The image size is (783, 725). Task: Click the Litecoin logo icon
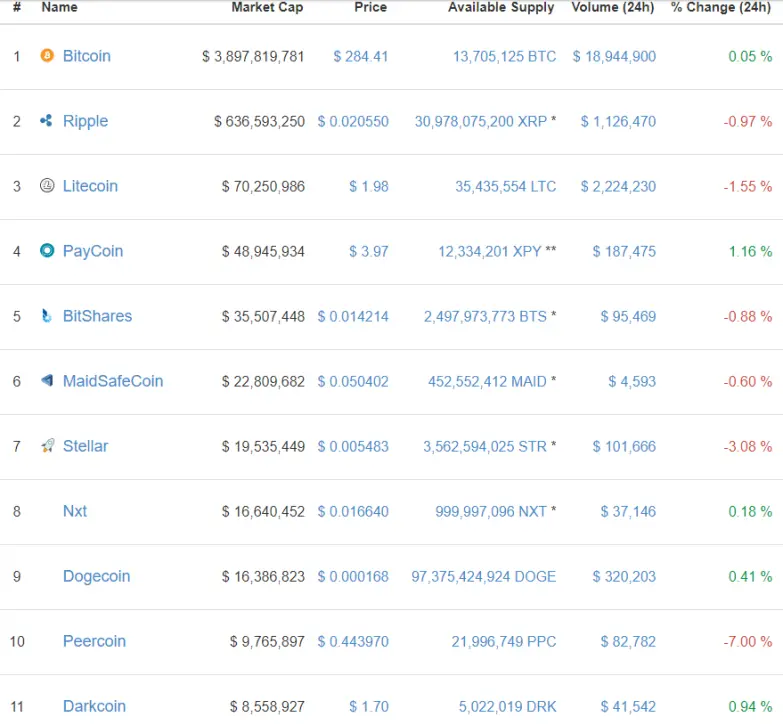click(x=47, y=185)
